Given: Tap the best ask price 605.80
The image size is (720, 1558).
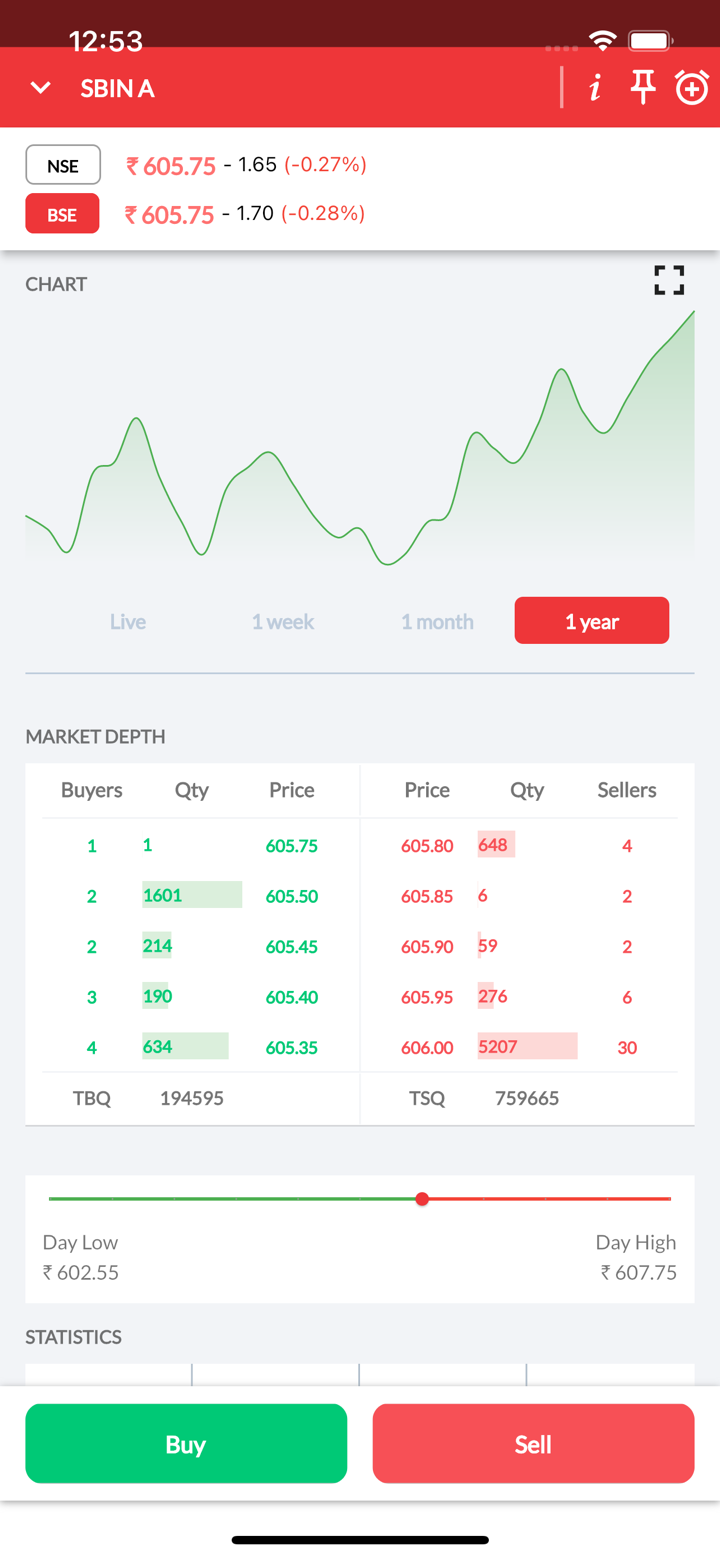Looking at the screenshot, I should pos(427,846).
